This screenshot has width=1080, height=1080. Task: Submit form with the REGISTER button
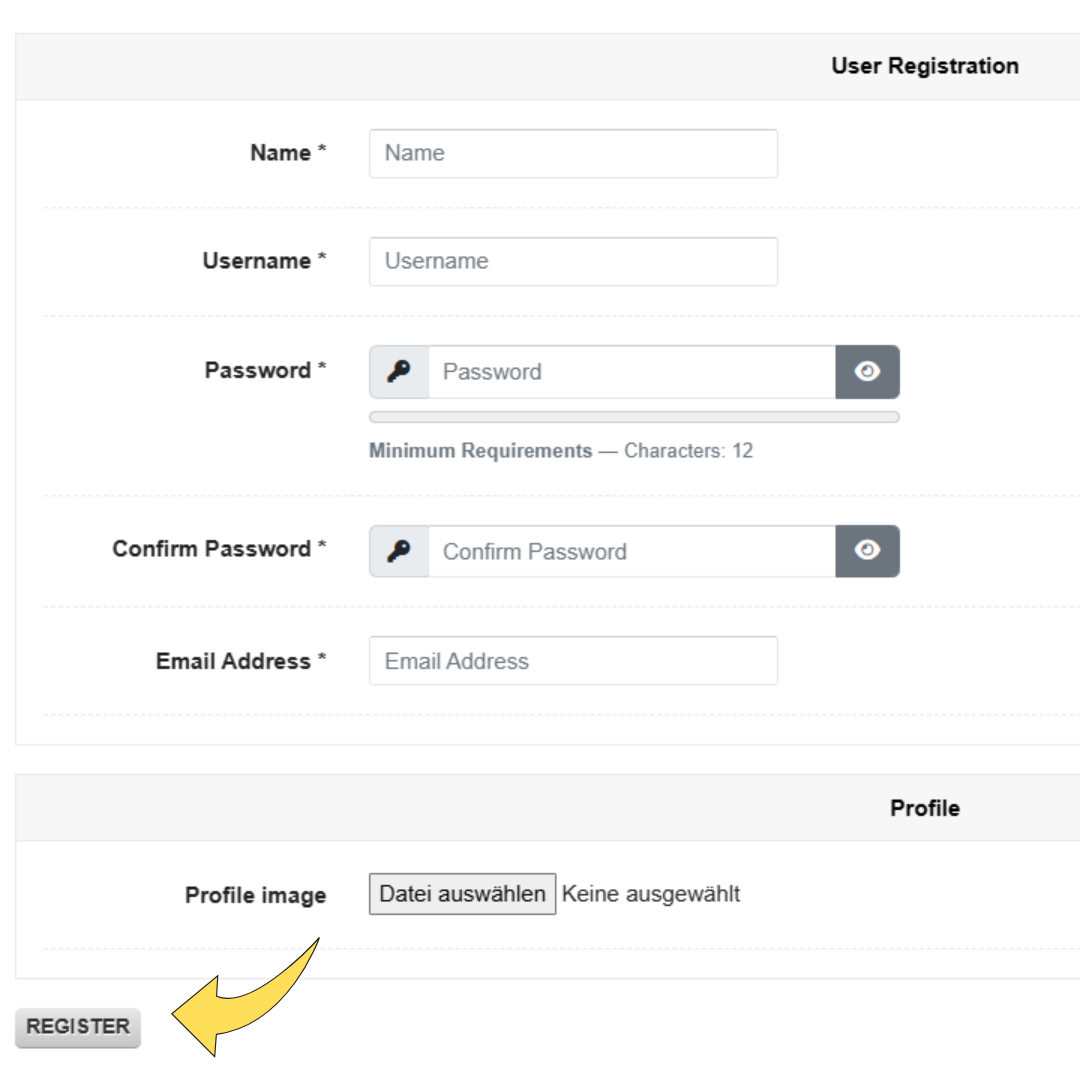click(78, 1028)
